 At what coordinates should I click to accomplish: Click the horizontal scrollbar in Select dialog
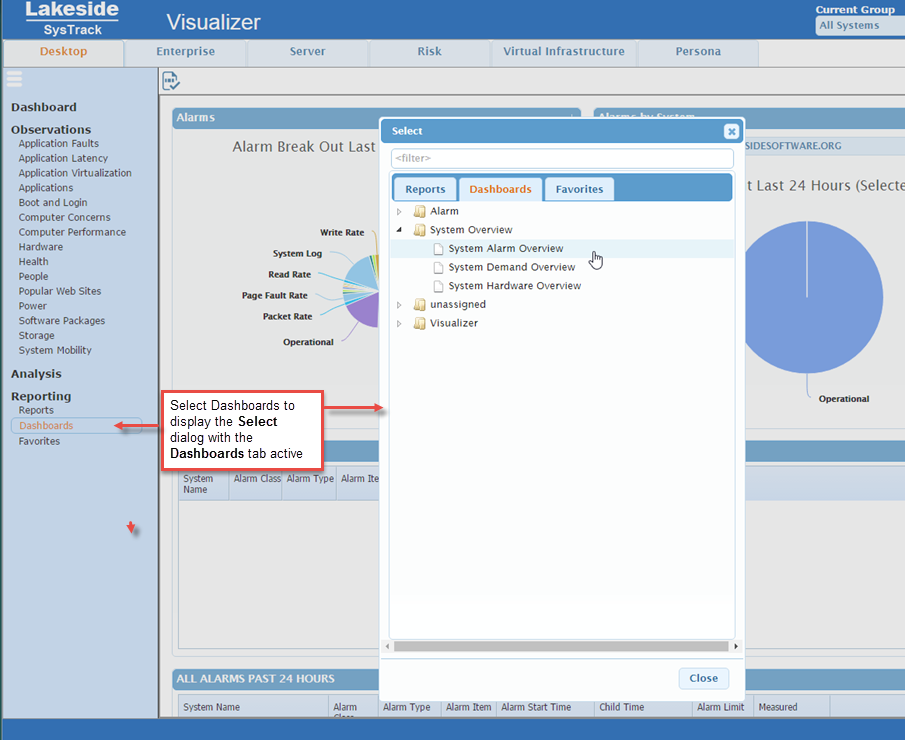pyautogui.click(x=561, y=646)
